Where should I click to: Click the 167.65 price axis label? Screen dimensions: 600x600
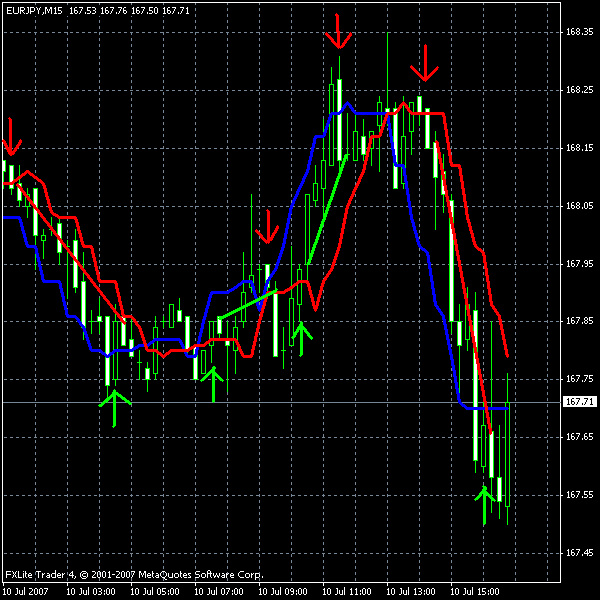coord(579,437)
